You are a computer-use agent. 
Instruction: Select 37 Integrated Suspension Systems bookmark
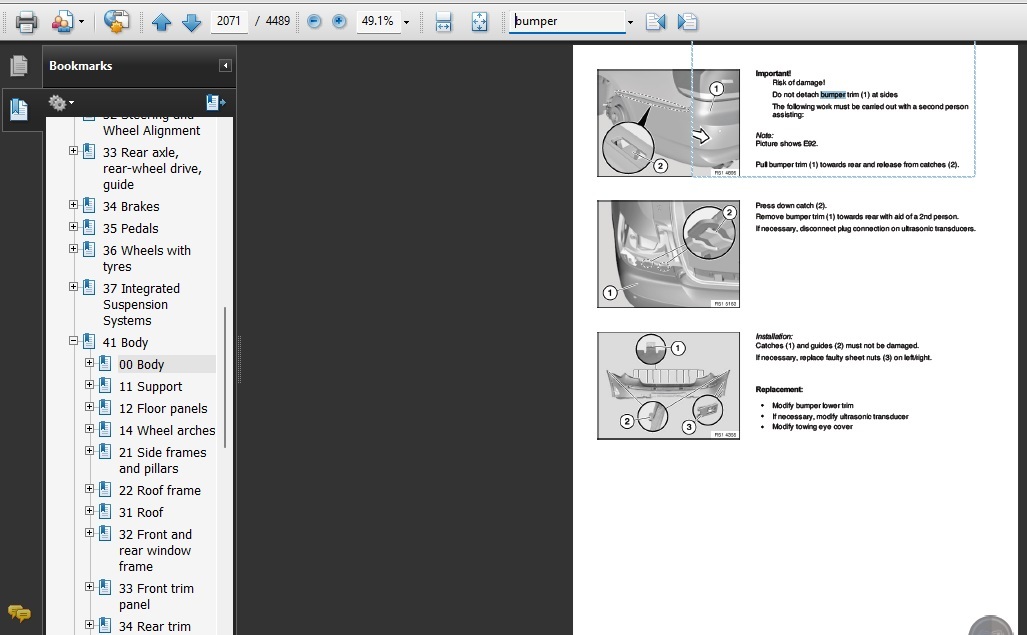[141, 304]
